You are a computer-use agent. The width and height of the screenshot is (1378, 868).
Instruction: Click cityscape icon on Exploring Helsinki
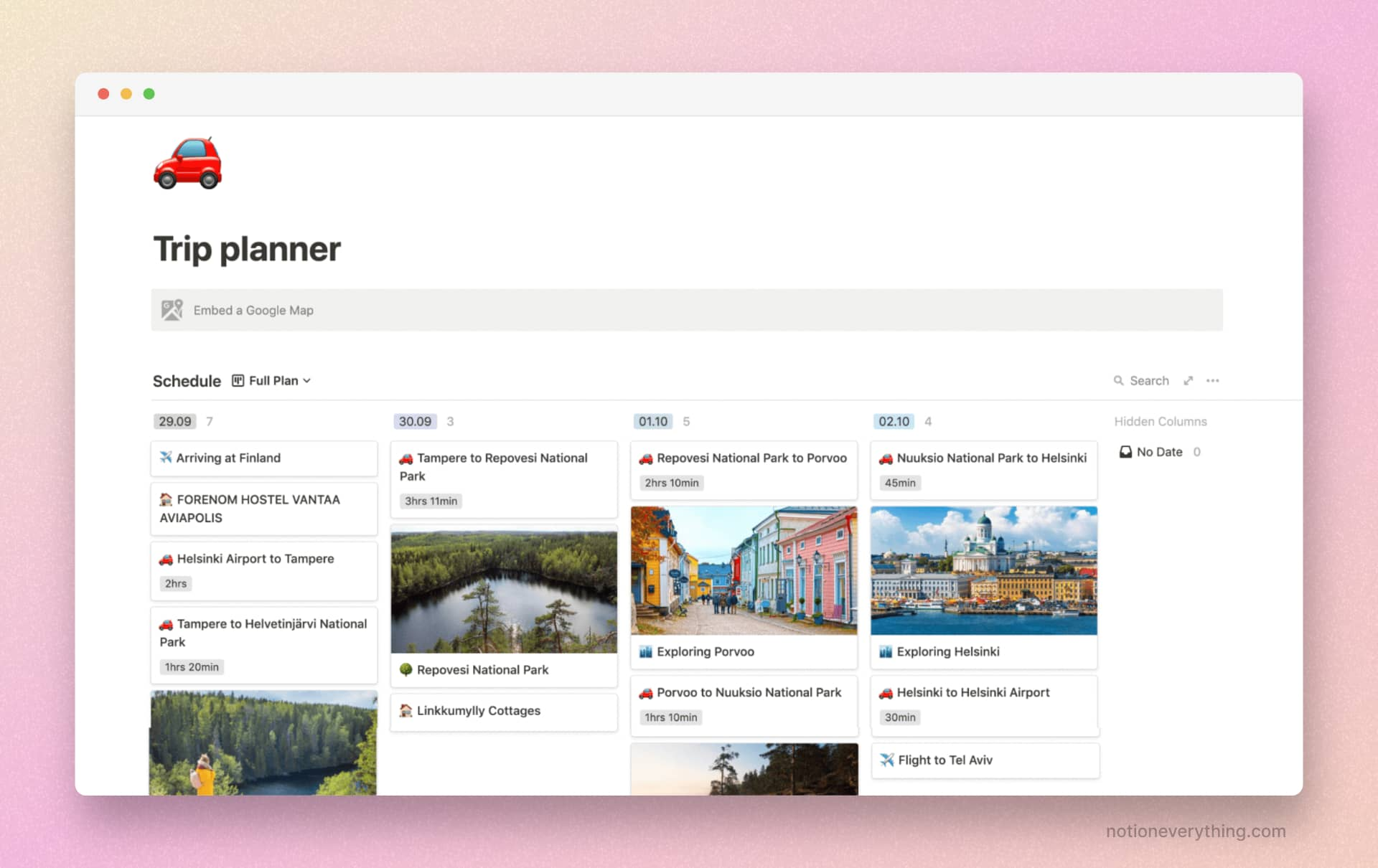pos(886,651)
